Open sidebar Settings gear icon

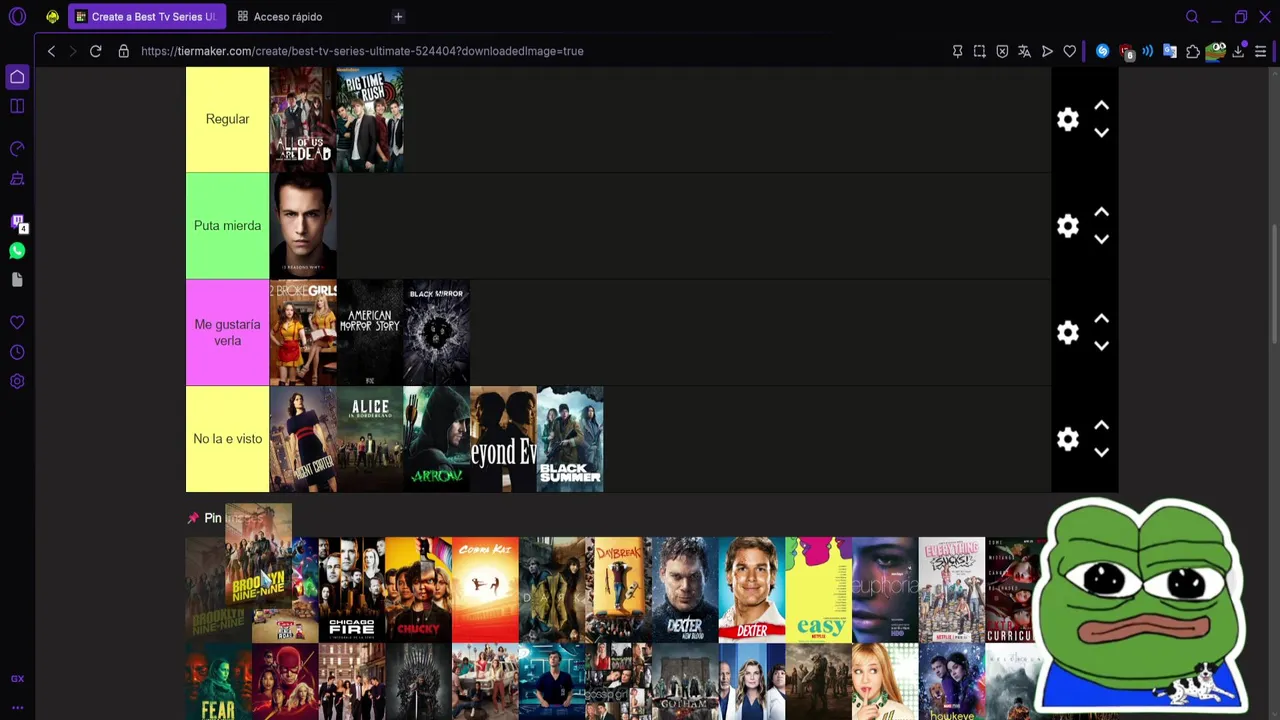[17, 381]
